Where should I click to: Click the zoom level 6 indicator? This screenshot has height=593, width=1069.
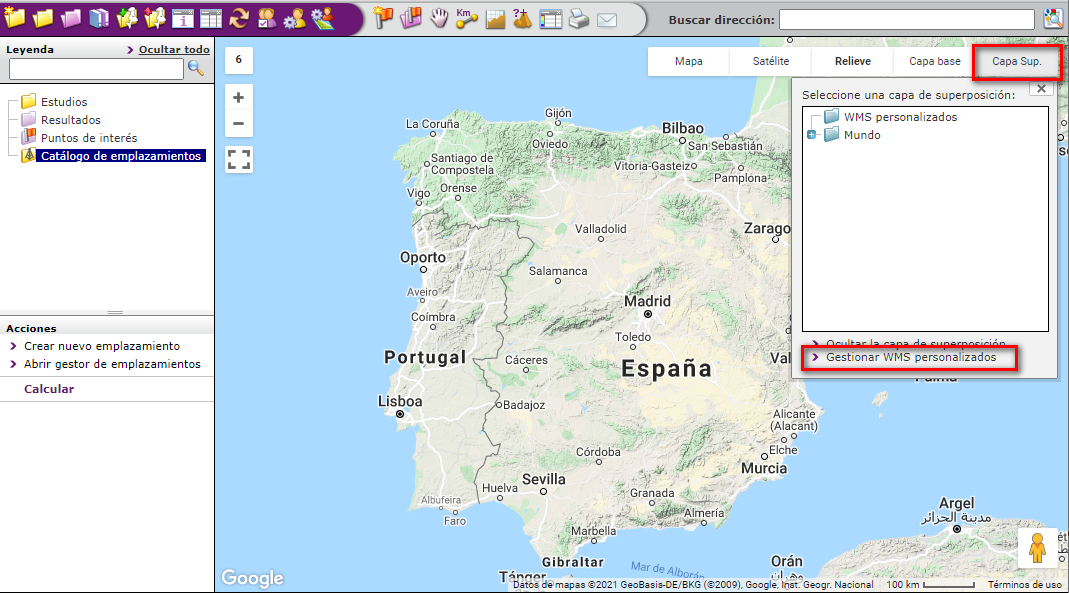(x=239, y=60)
